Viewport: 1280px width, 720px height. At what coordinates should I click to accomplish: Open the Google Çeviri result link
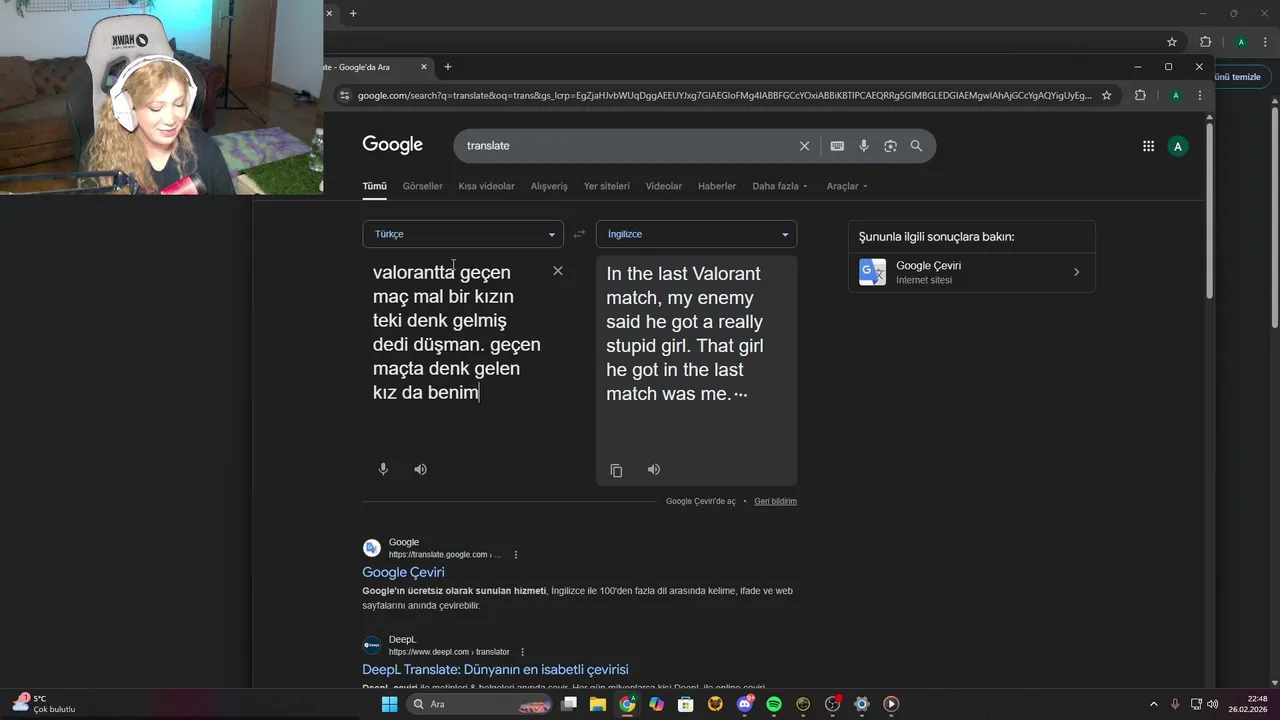403,572
